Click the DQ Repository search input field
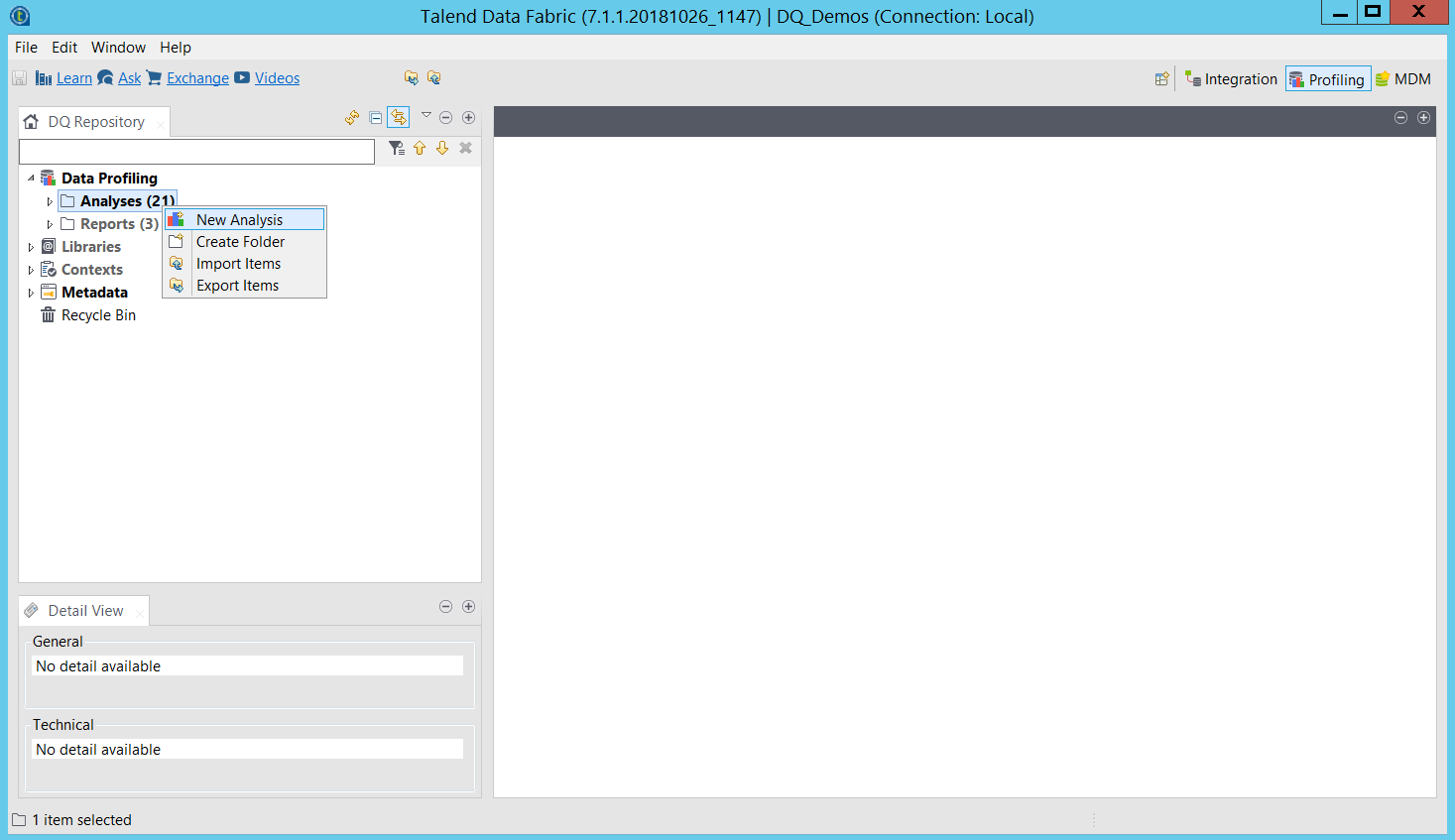1455x840 pixels. (196, 152)
